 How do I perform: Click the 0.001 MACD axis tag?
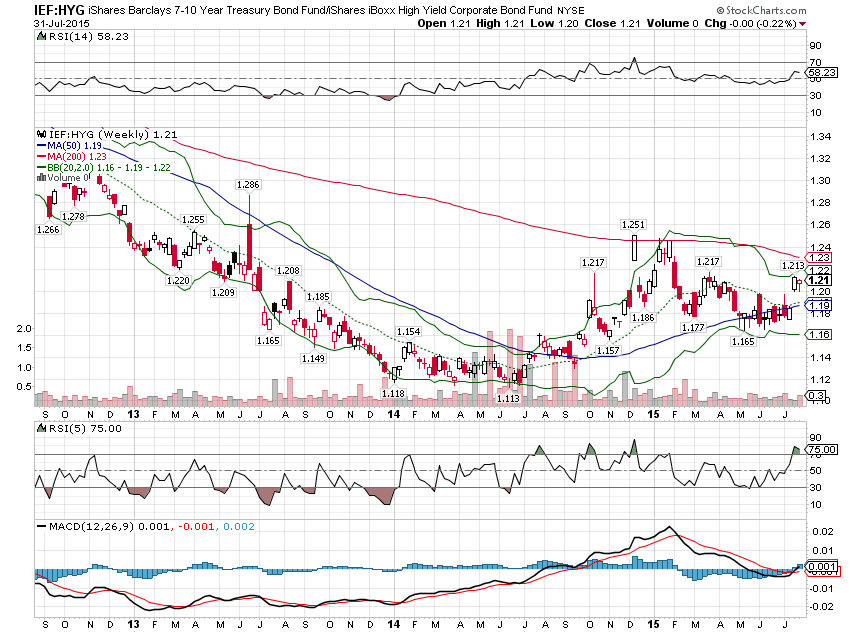pos(822,566)
